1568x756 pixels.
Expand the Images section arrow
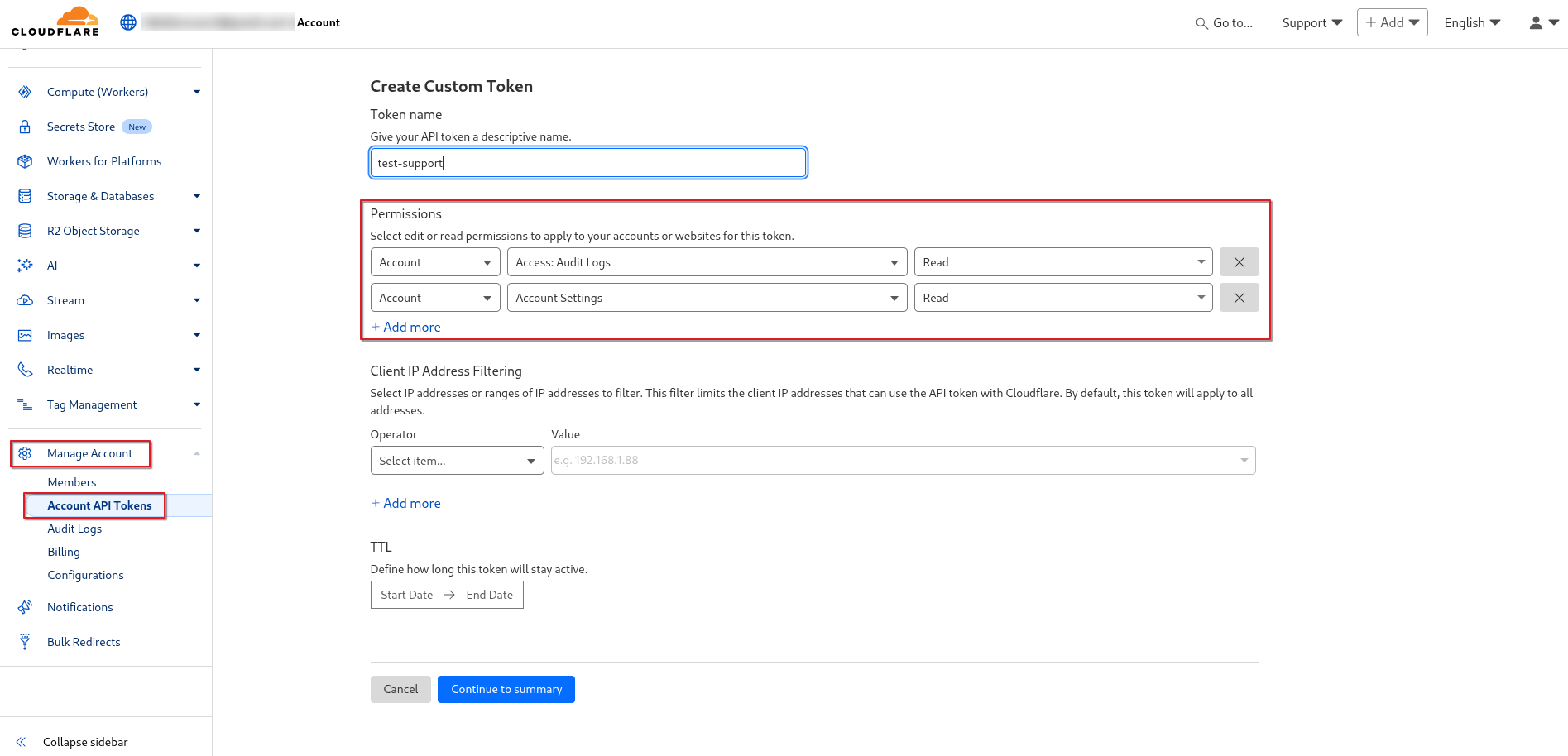click(197, 335)
